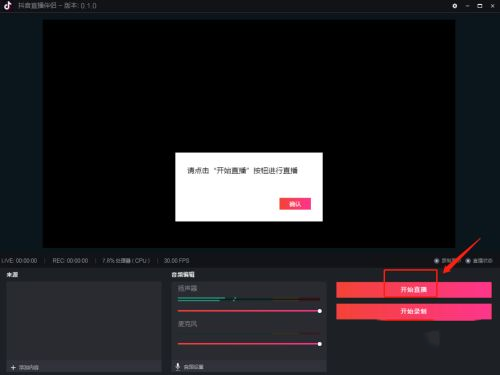Open audio settings via microphone icon

click(x=178, y=367)
